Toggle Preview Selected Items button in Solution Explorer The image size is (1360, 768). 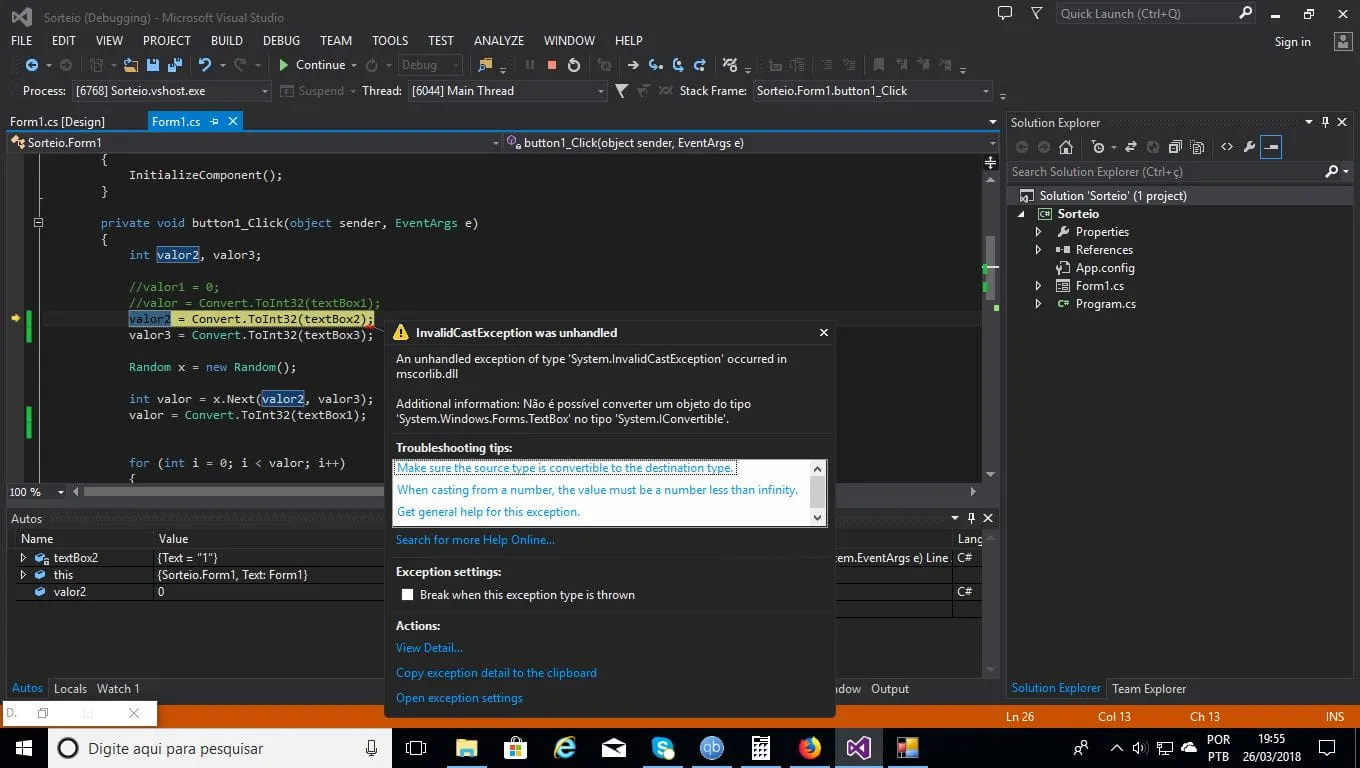(x=1271, y=147)
